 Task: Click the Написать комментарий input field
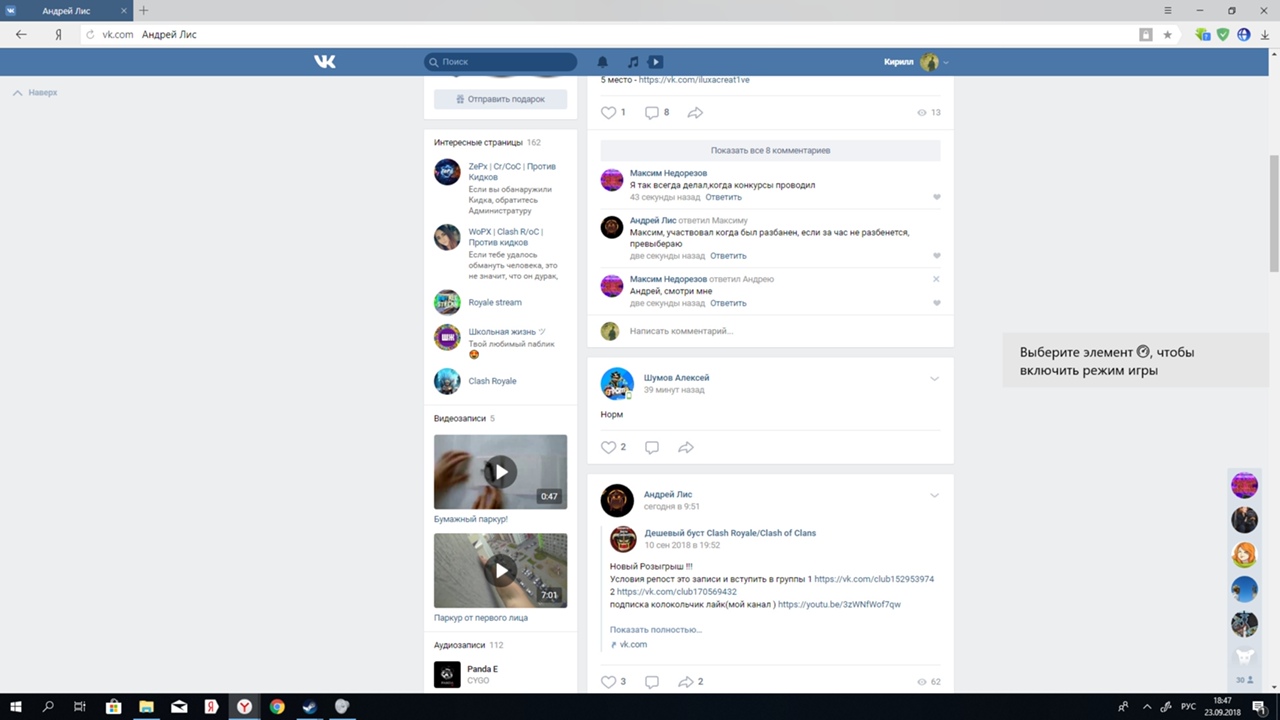coord(770,331)
